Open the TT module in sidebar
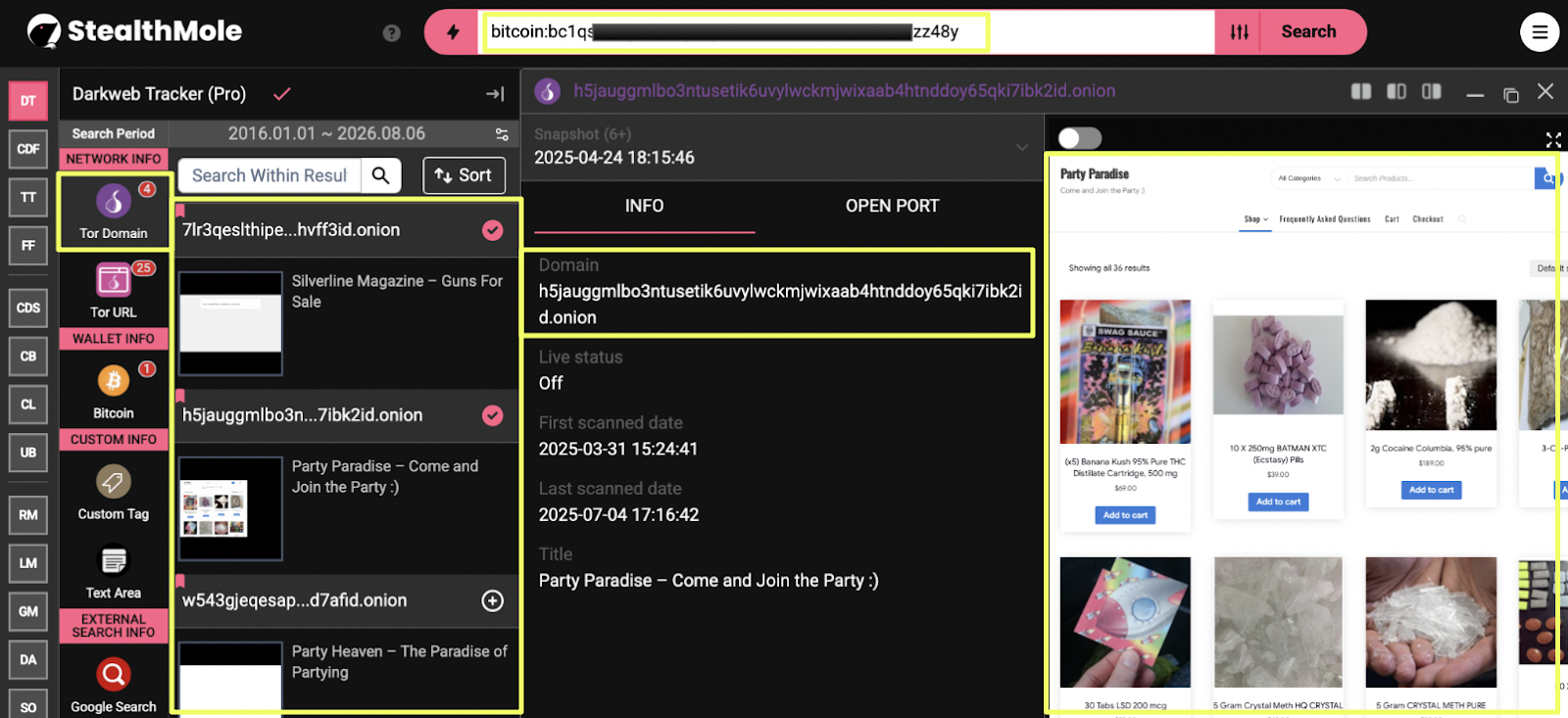The image size is (1568, 718). [28, 197]
